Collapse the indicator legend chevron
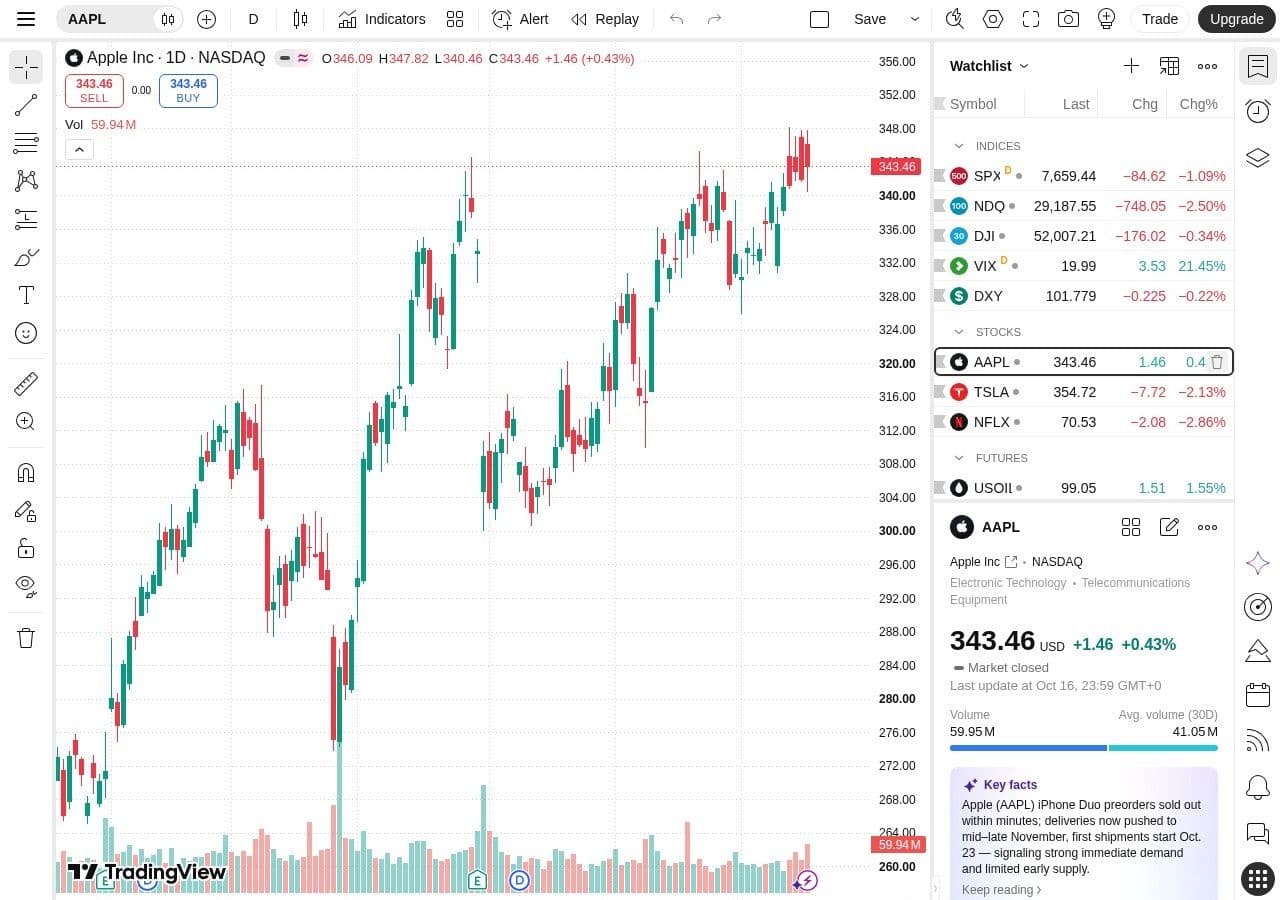Viewport: 1280px width, 900px height. click(x=79, y=150)
